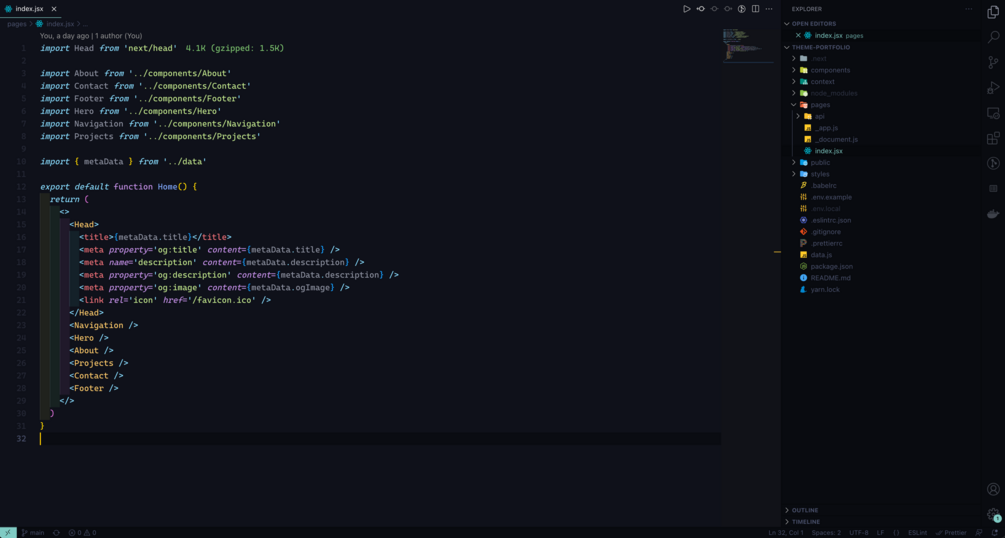Click the ESLint status bar item
The height and width of the screenshot is (538, 1005).
tap(917, 533)
